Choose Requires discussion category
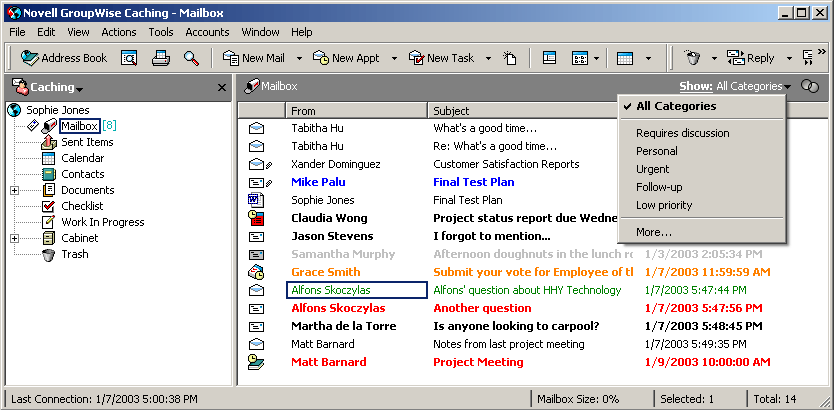Image resolution: width=834 pixels, height=410 pixels. click(x=702, y=133)
